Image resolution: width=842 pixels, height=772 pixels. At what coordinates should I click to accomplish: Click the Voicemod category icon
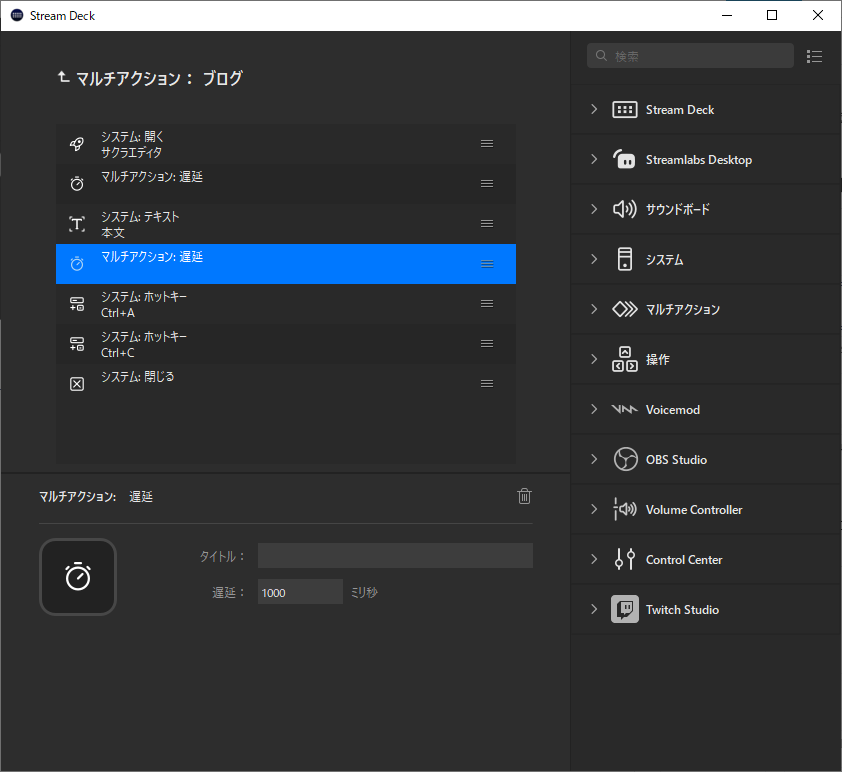625,409
